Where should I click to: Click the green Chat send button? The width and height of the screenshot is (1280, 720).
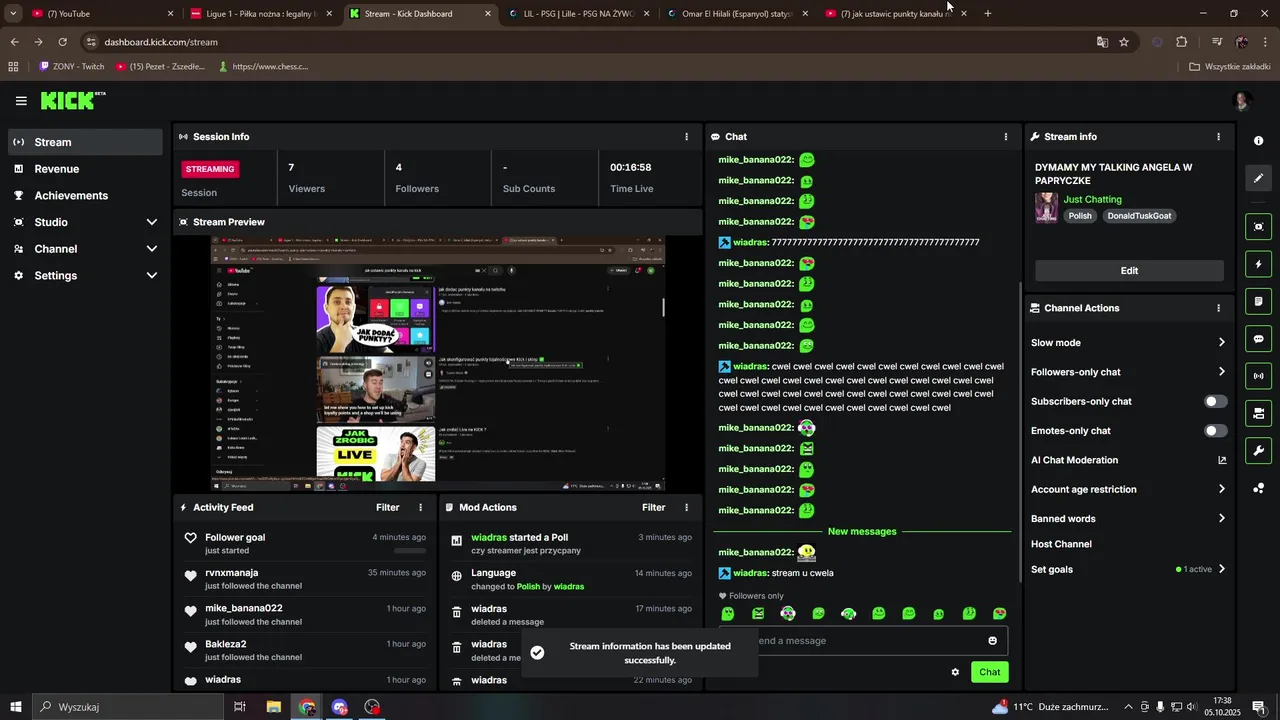989,672
